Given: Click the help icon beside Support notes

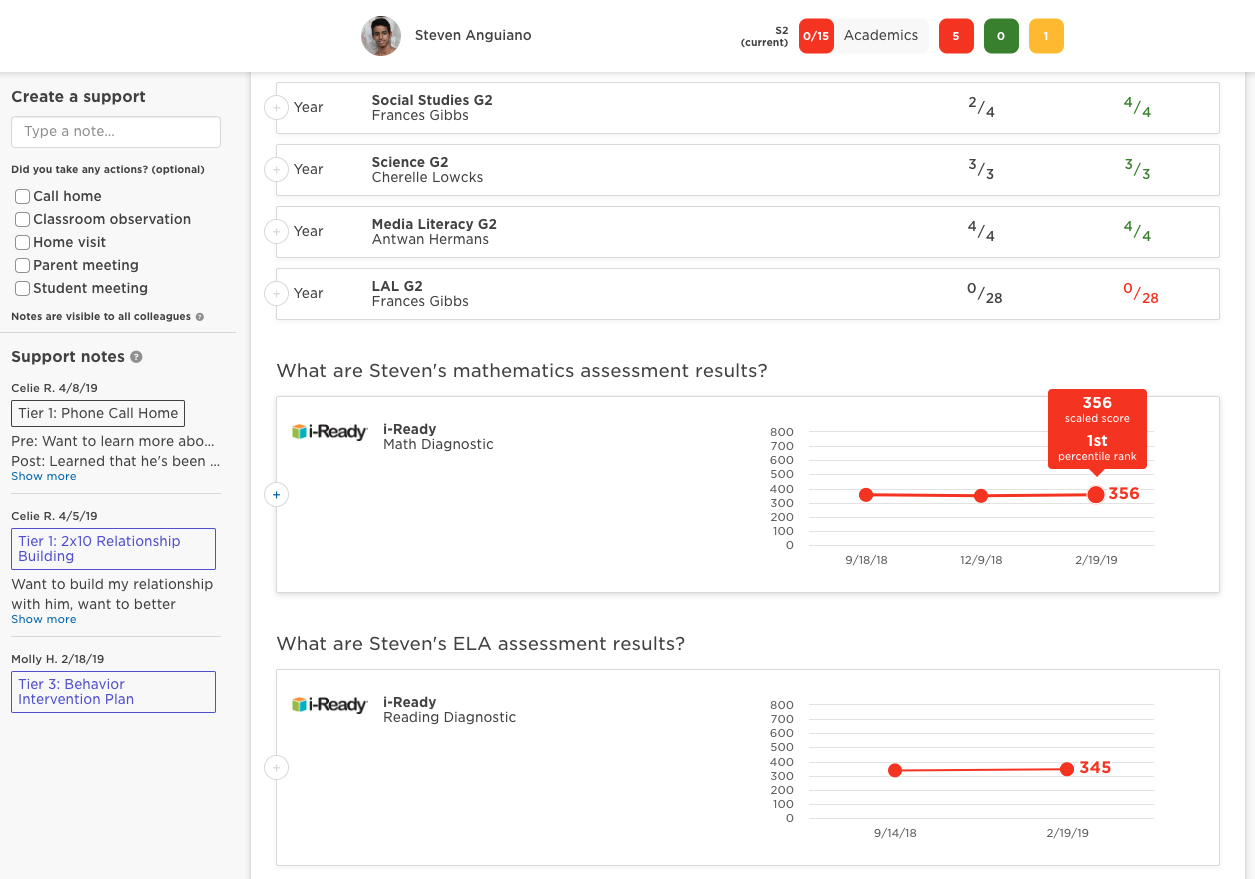Looking at the screenshot, I should click(136, 357).
